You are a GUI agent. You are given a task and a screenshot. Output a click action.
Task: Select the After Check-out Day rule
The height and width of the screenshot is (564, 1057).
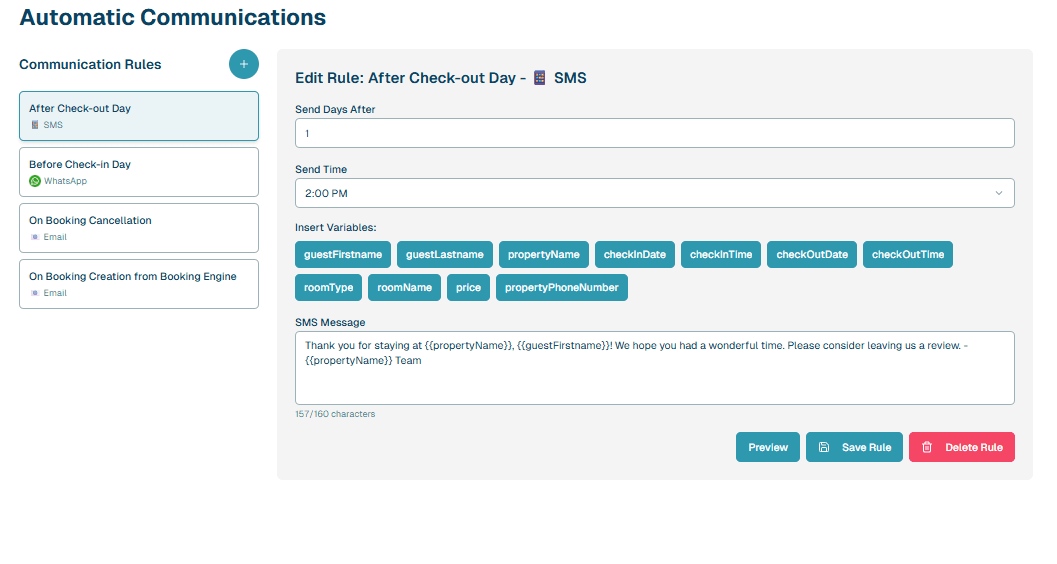138,116
